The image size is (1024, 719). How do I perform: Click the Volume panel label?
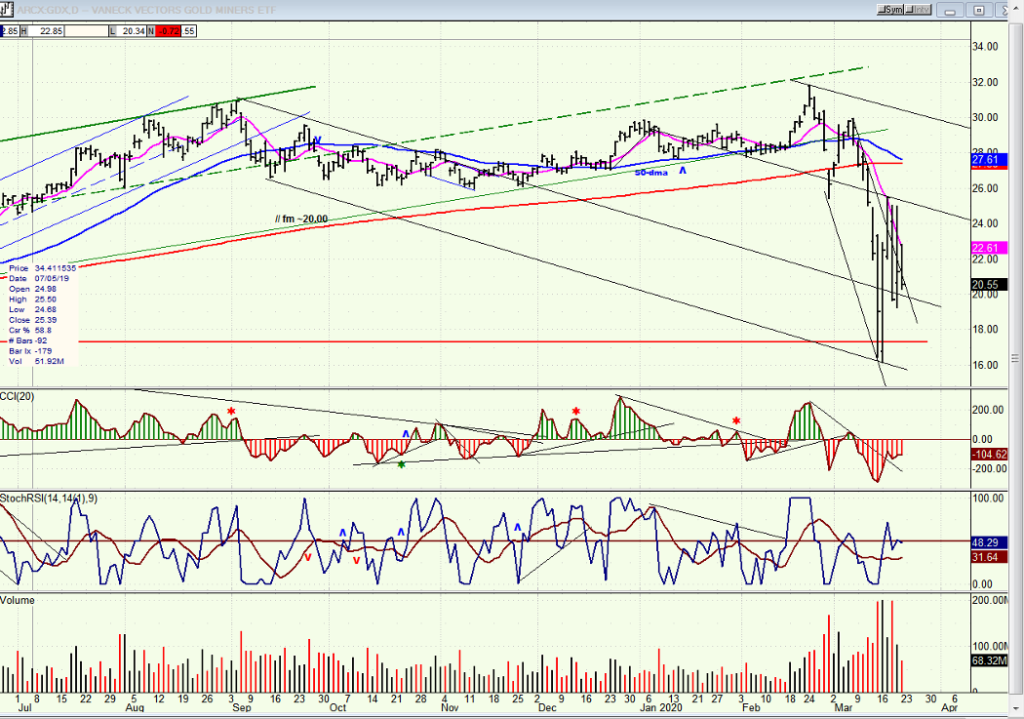click(x=18, y=600)
